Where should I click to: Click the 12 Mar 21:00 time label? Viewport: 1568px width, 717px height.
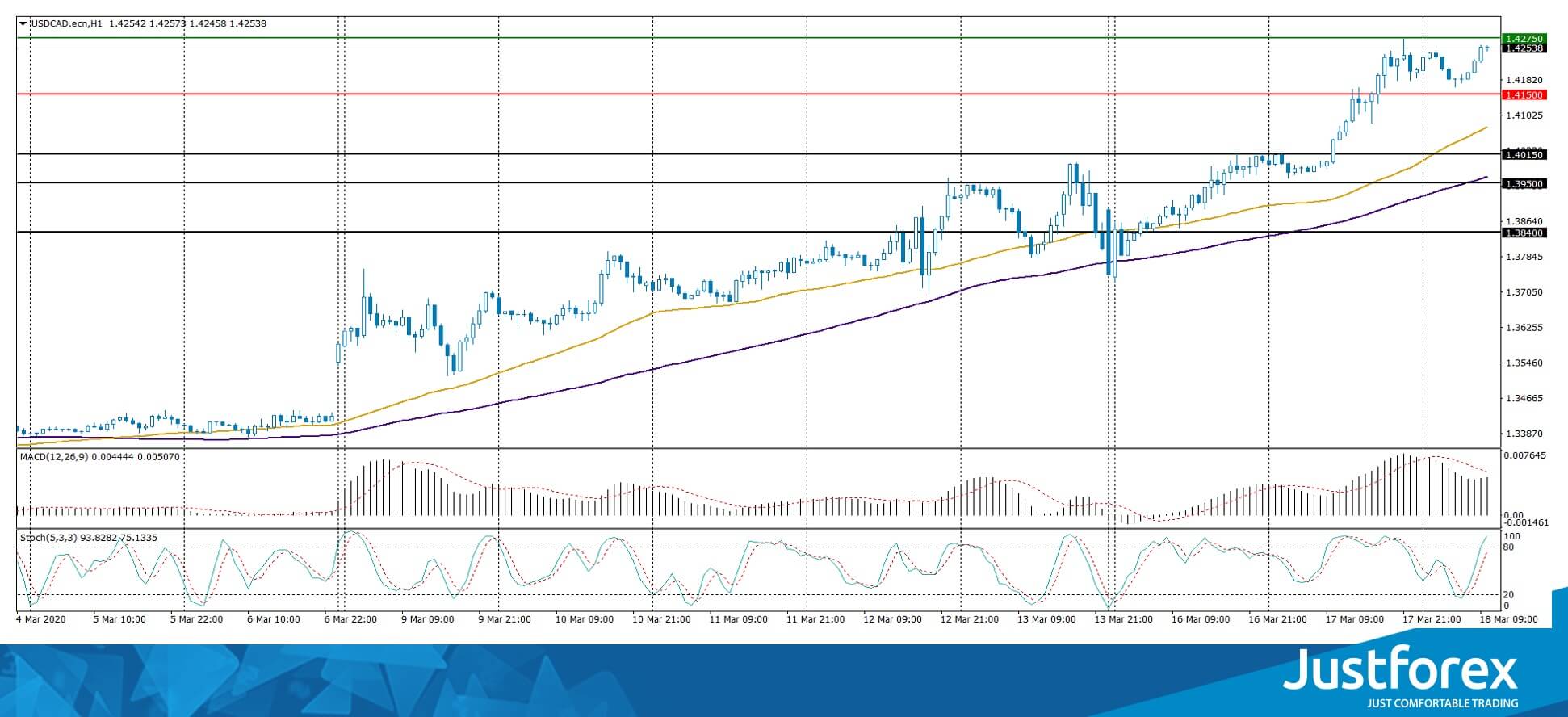coord(969,620)
